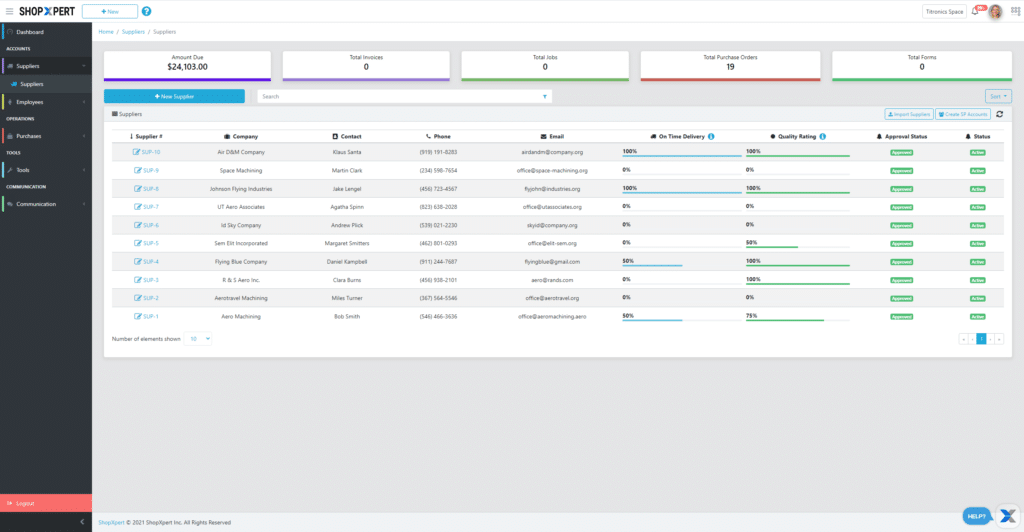Click the edit icon for SUP-10

coord(137,152)
